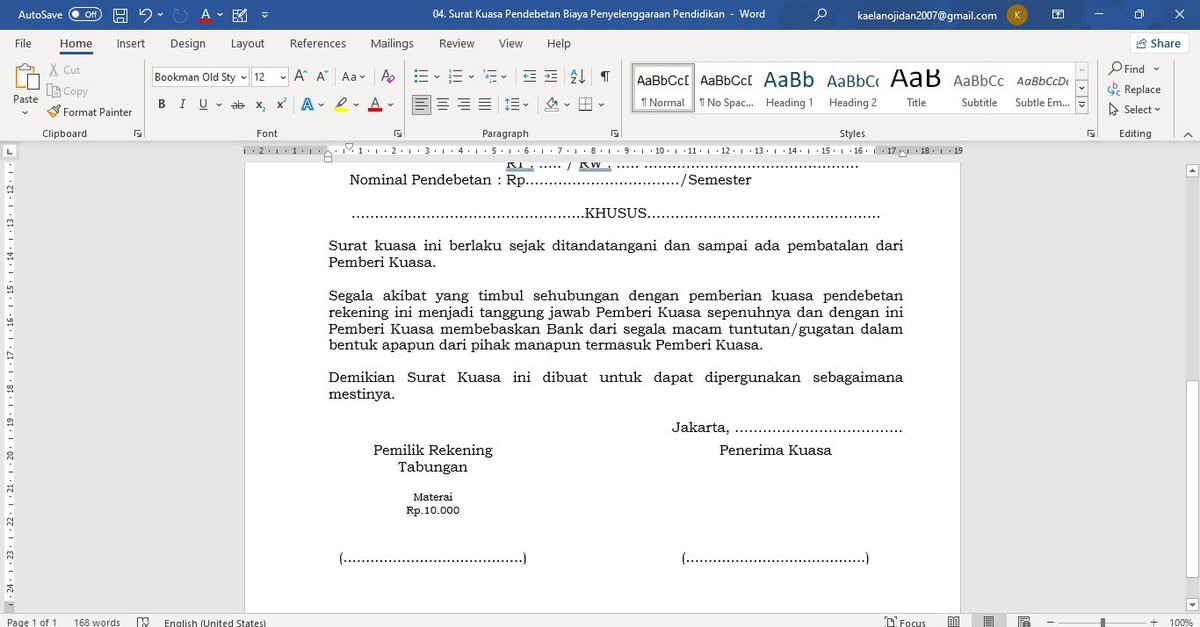1200x627 pixels.
Task: Align text left
Action: [422, 104]
